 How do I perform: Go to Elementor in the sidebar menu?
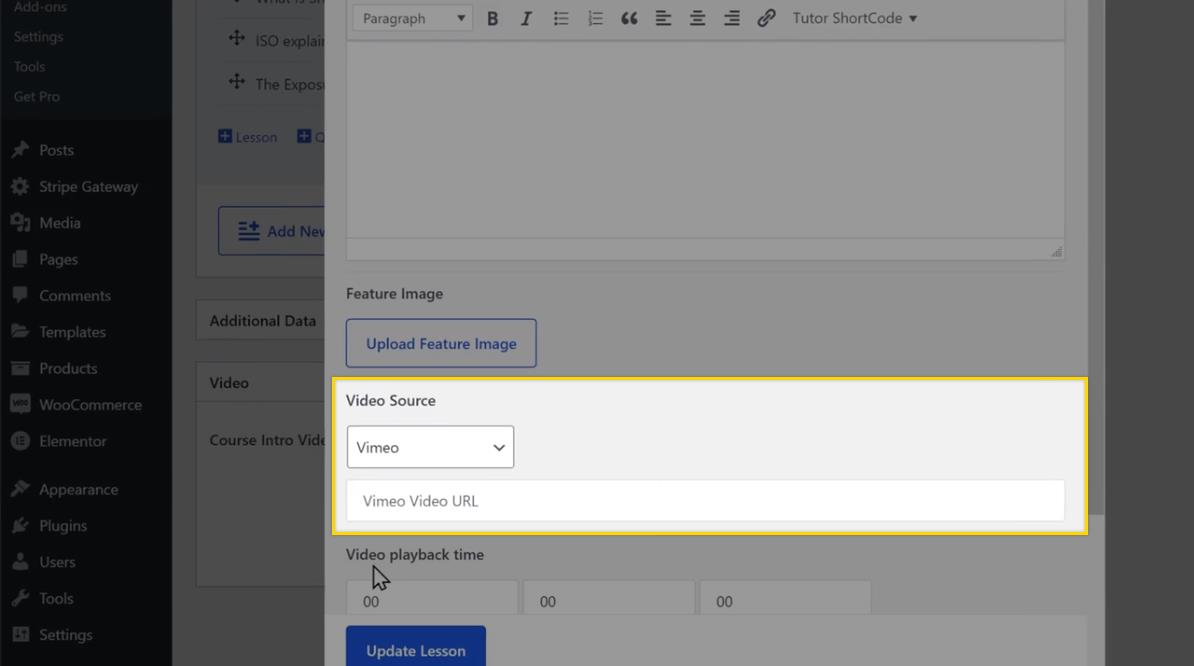[x=72, y=441]
